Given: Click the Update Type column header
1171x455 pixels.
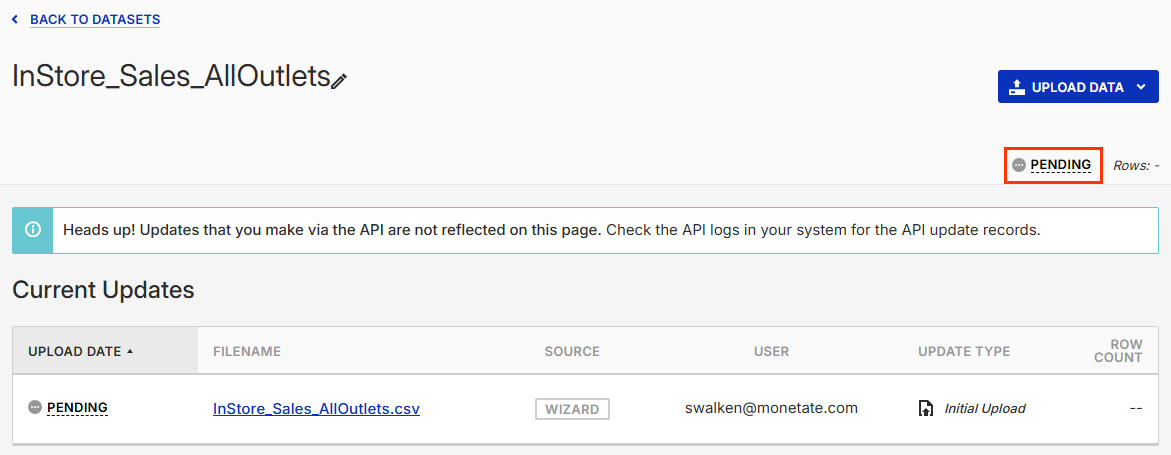Looking at the screenshot, I should [964, 351].
